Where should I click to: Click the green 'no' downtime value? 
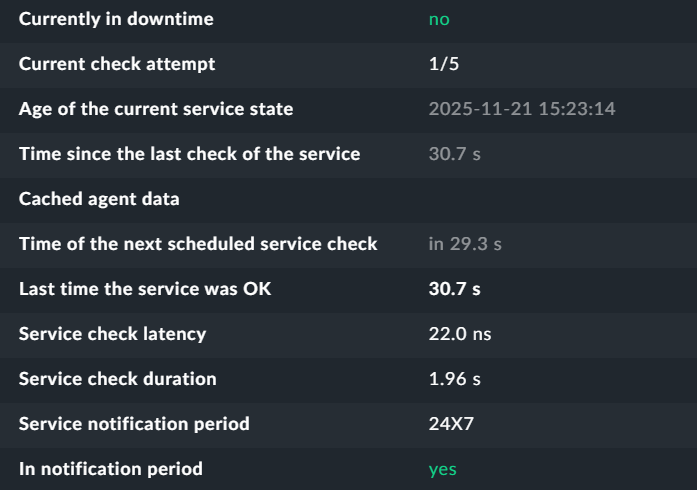[439, 19]
